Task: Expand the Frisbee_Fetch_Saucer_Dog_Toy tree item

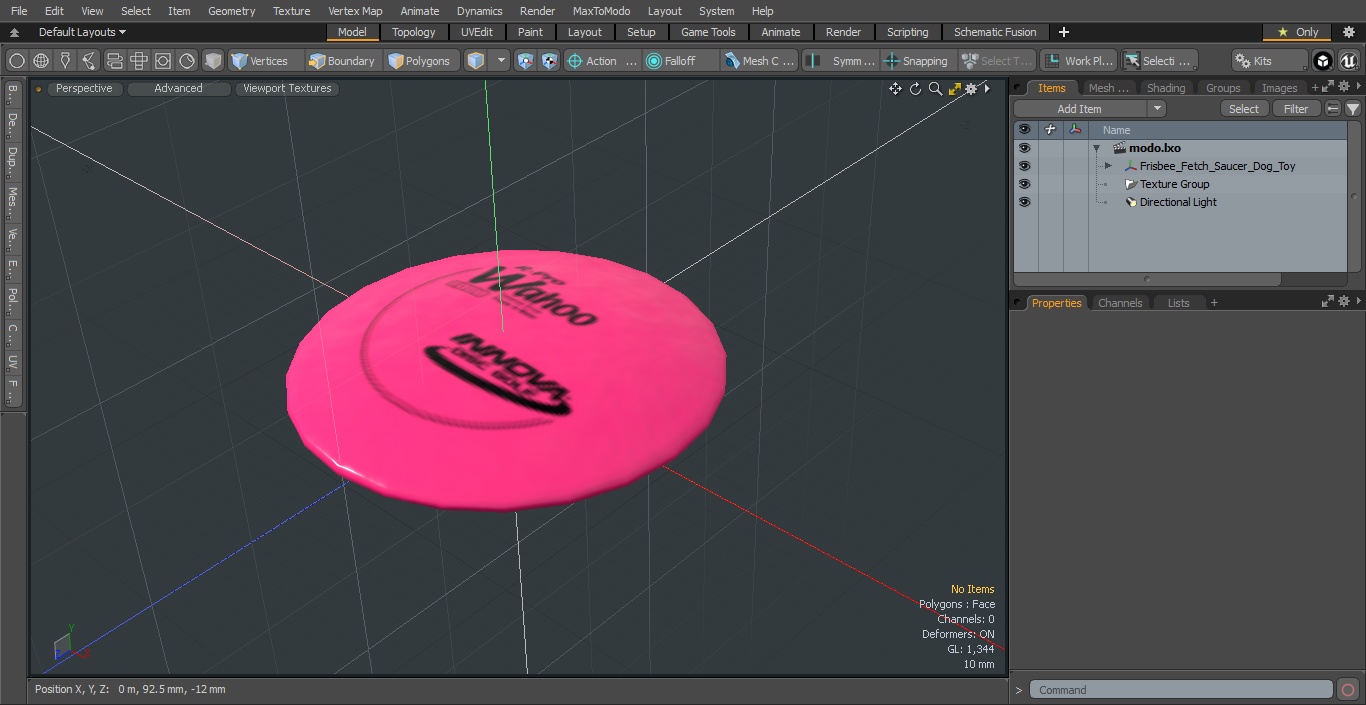Action: click(1108, 166)
